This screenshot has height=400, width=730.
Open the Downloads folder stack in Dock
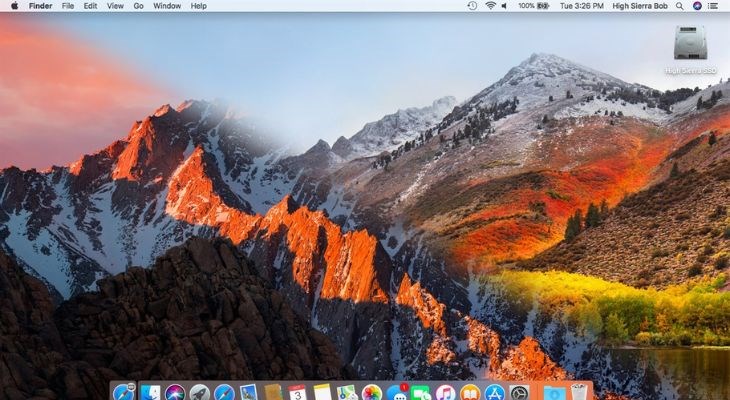pyautogui.click(x=554, y=392)
